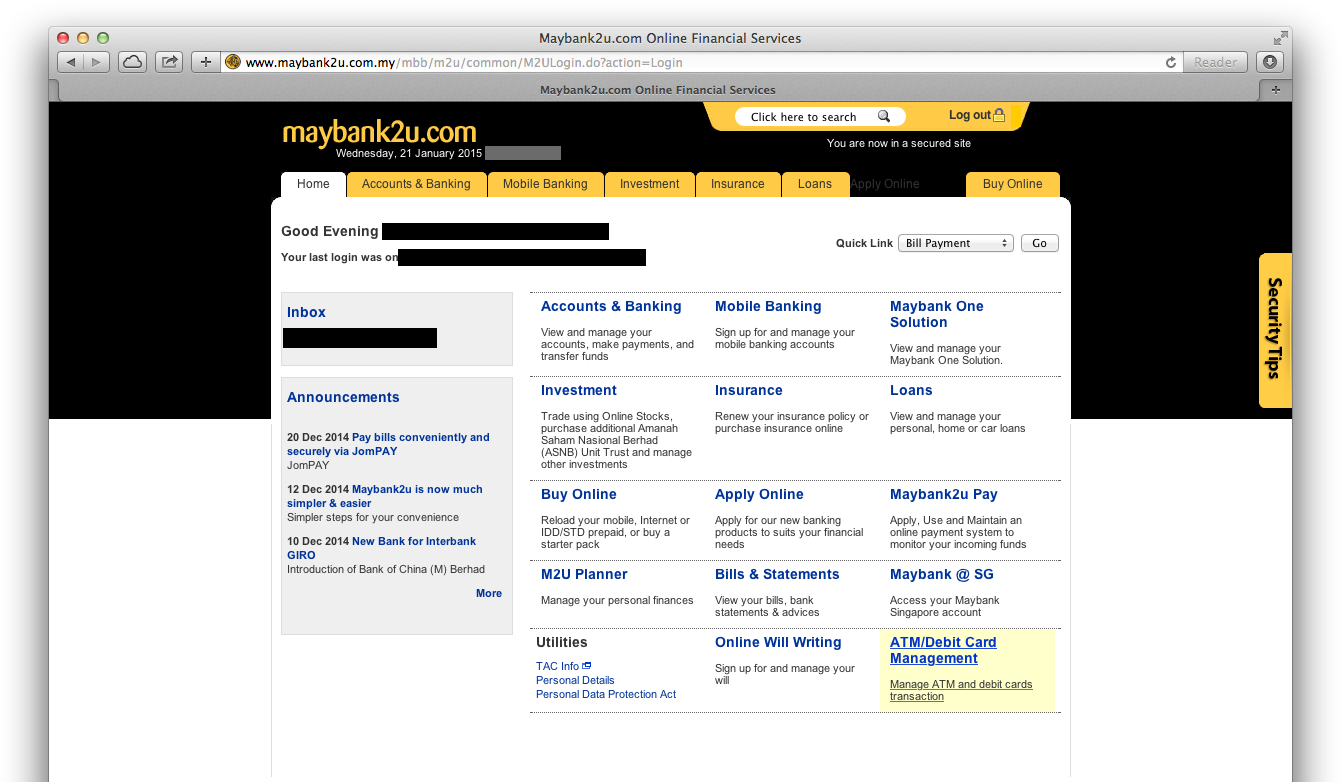
Task: Open the Quick Link Bill Payment dropdown
Action: (956, 243)
